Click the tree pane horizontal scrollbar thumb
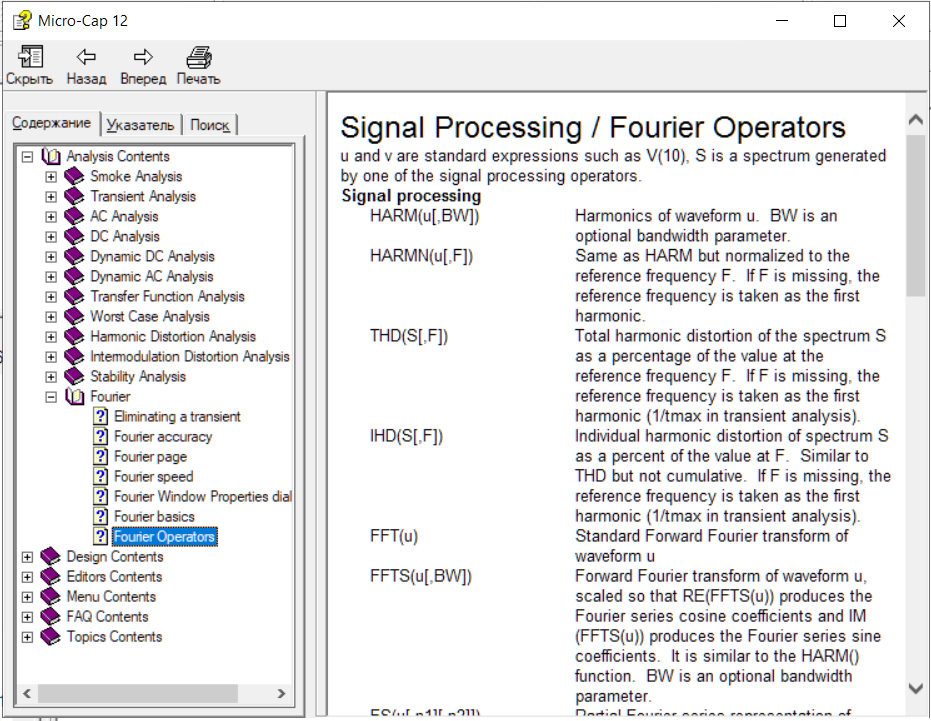Image resolution: width=931 pixels, height=721 pixels. tap(138, 693)
